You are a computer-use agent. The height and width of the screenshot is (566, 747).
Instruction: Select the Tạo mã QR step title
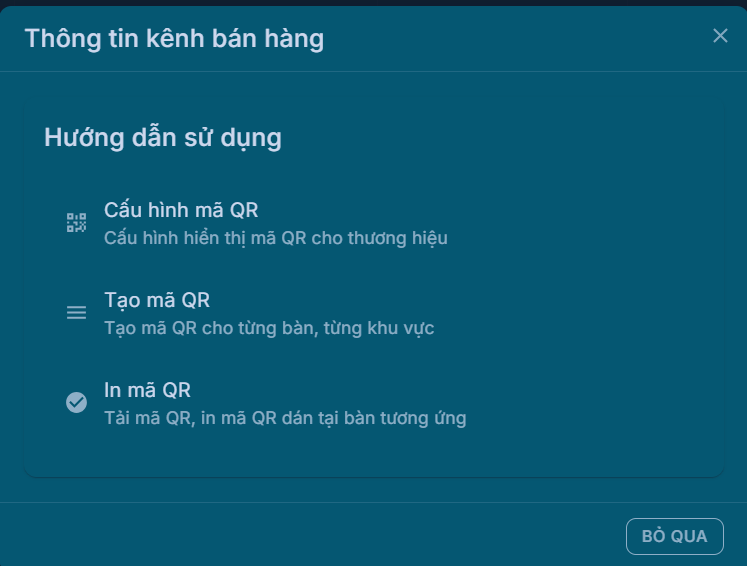[x=157, y=301]
